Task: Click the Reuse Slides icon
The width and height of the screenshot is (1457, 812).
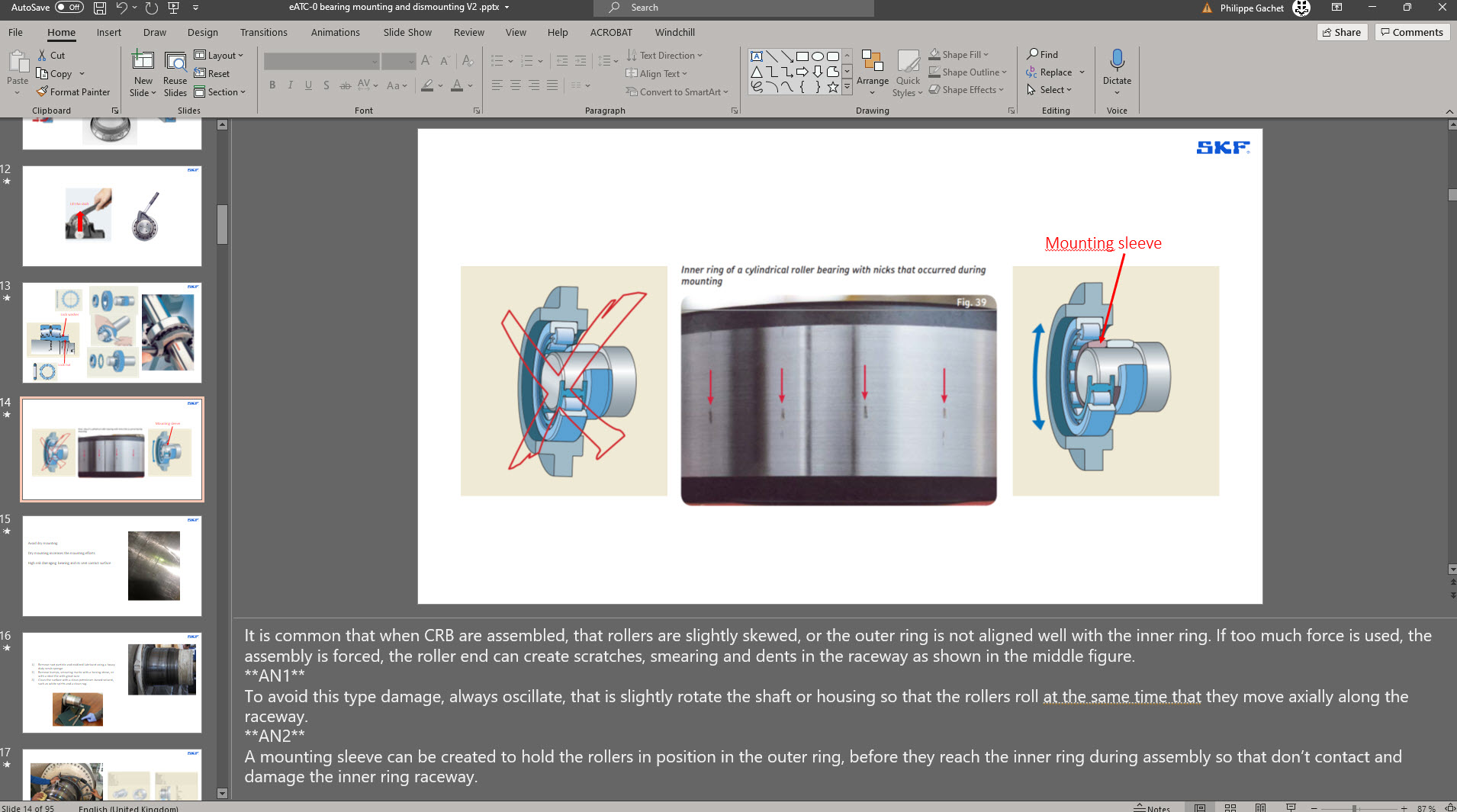Action: pos(175,61)
